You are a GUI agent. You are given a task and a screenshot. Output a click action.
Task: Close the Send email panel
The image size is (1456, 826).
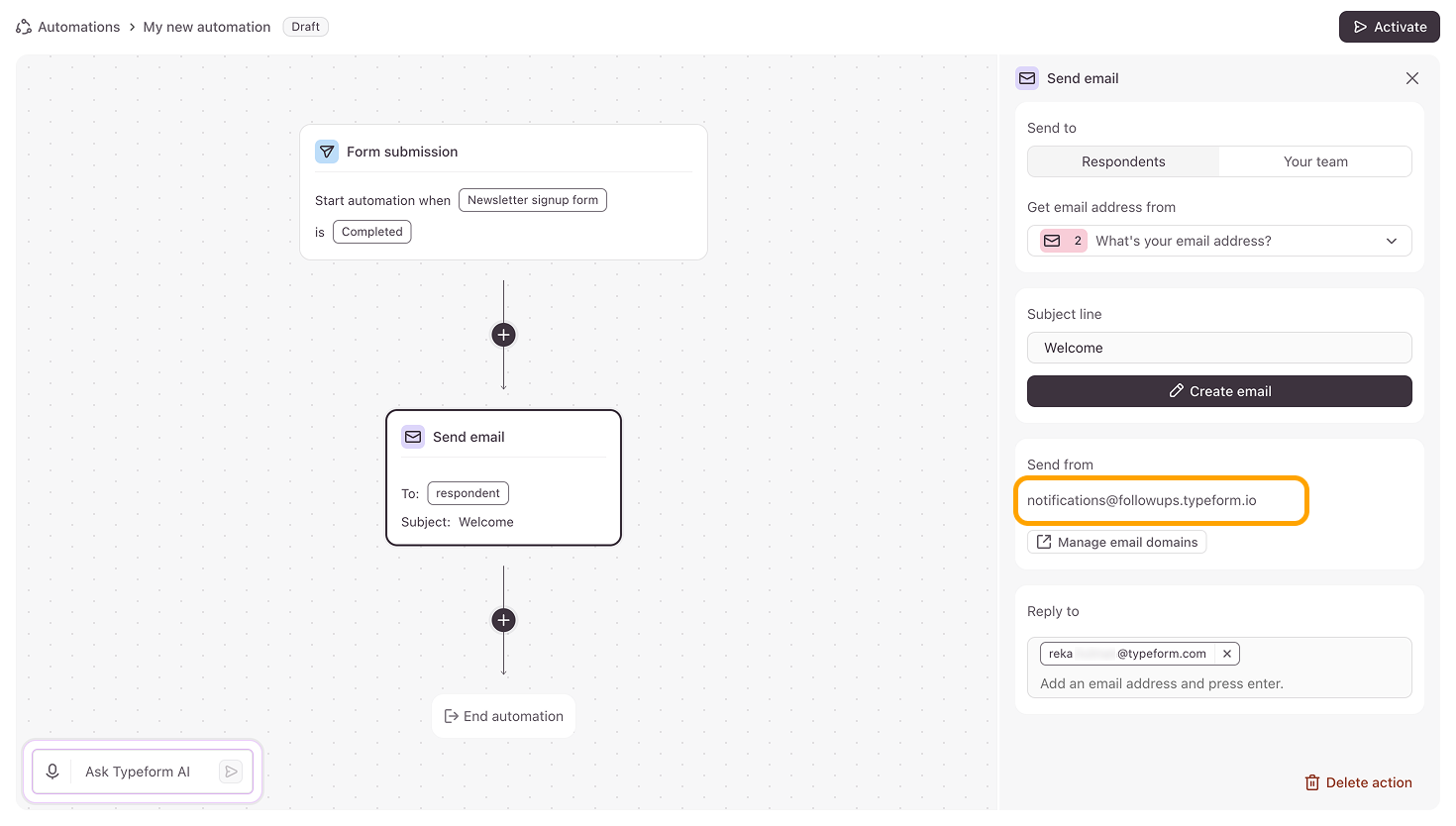coord(1412,78)
